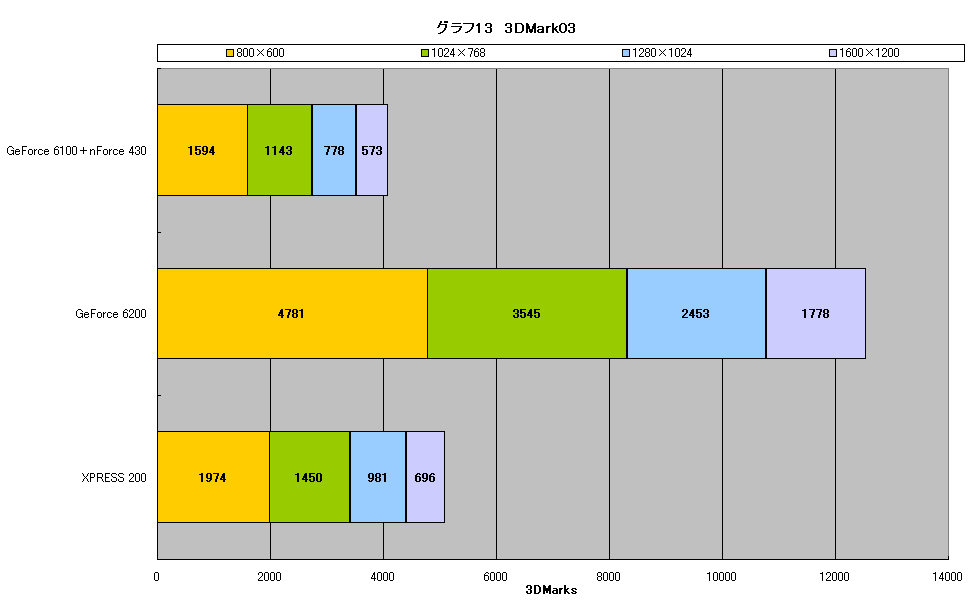Select the lavender bar segment showing 573
This screenshot has height=604, width=970.
point(372,150)
